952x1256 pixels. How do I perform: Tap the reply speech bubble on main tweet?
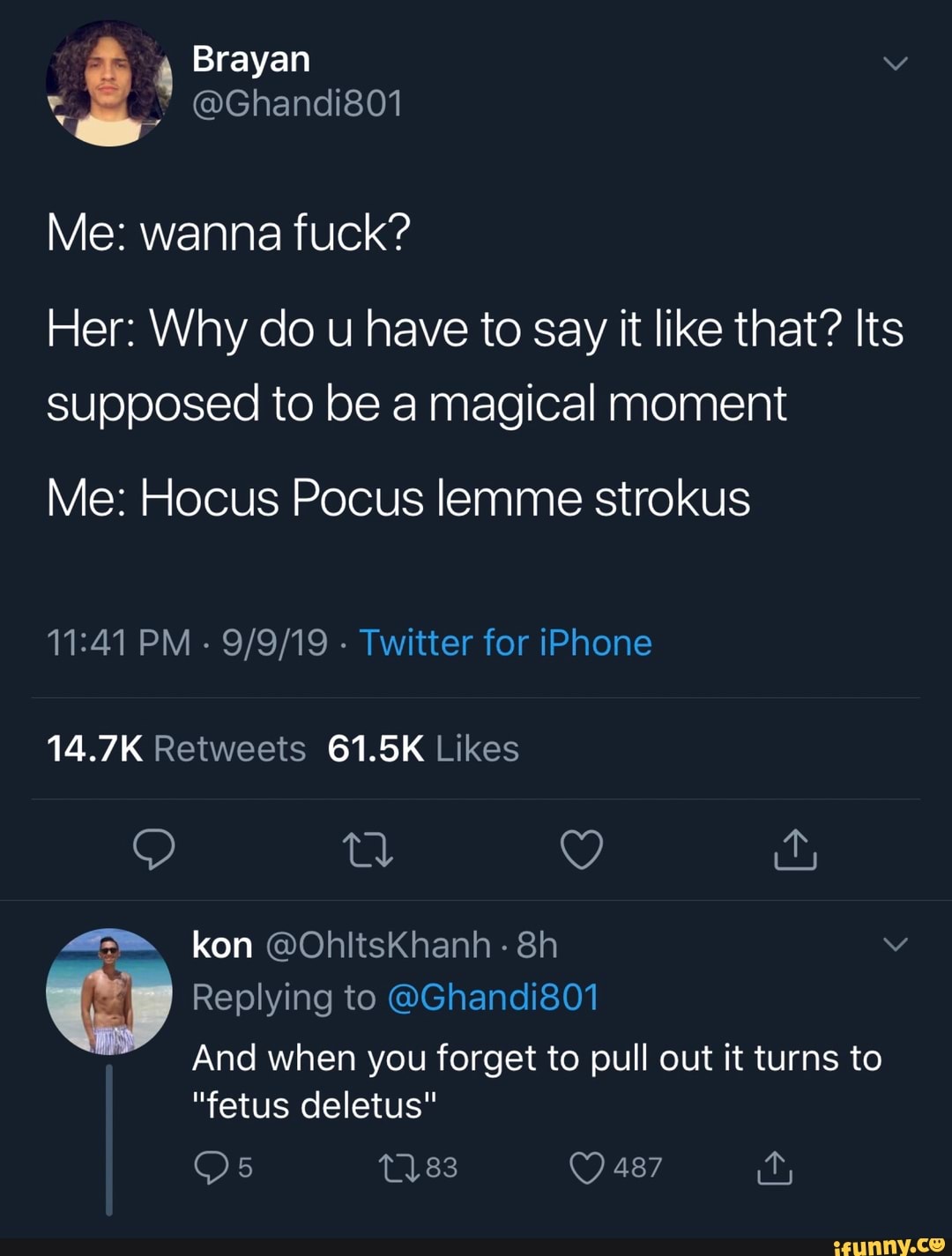click(x=153, y=850)
